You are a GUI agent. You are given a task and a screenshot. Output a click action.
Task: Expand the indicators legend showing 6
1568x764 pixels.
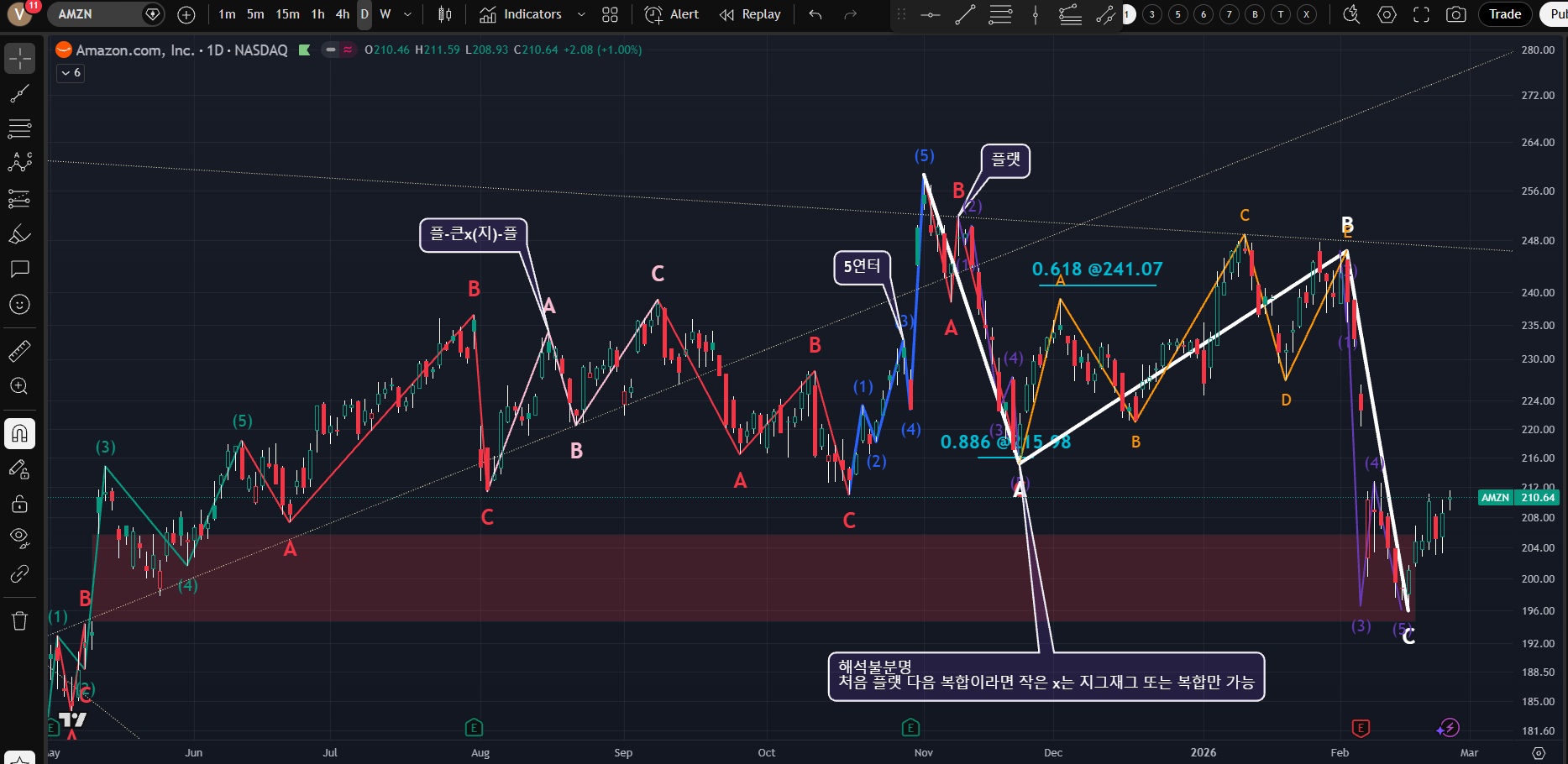point(71,73)
